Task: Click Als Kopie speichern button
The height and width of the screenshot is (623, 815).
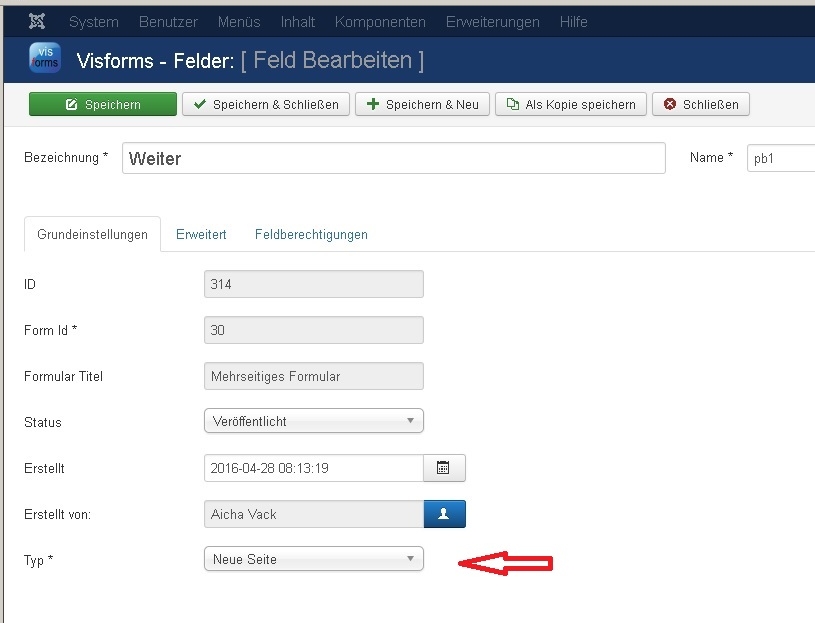Action: tap(571, 104)
